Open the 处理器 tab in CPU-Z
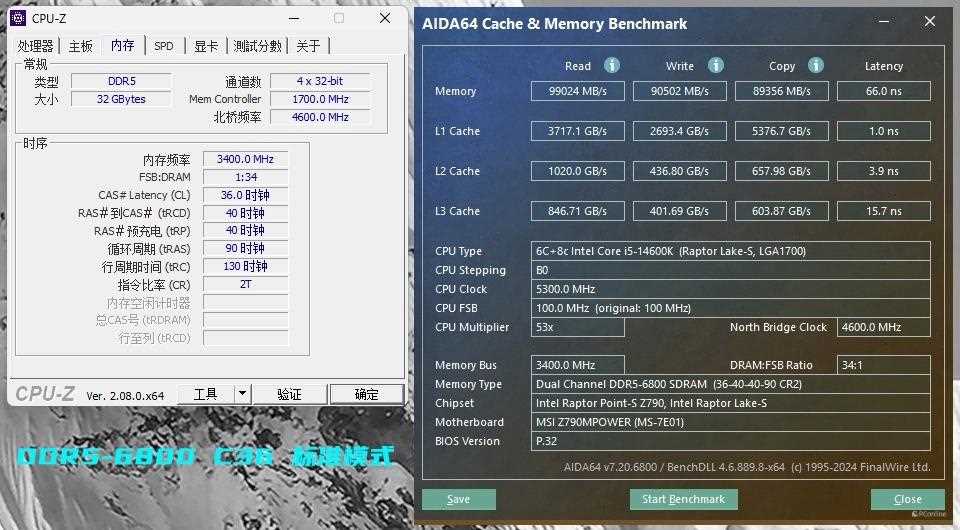The height and width of the screenshot is (530, 960). pyautogui.click(x=36, y=46)
